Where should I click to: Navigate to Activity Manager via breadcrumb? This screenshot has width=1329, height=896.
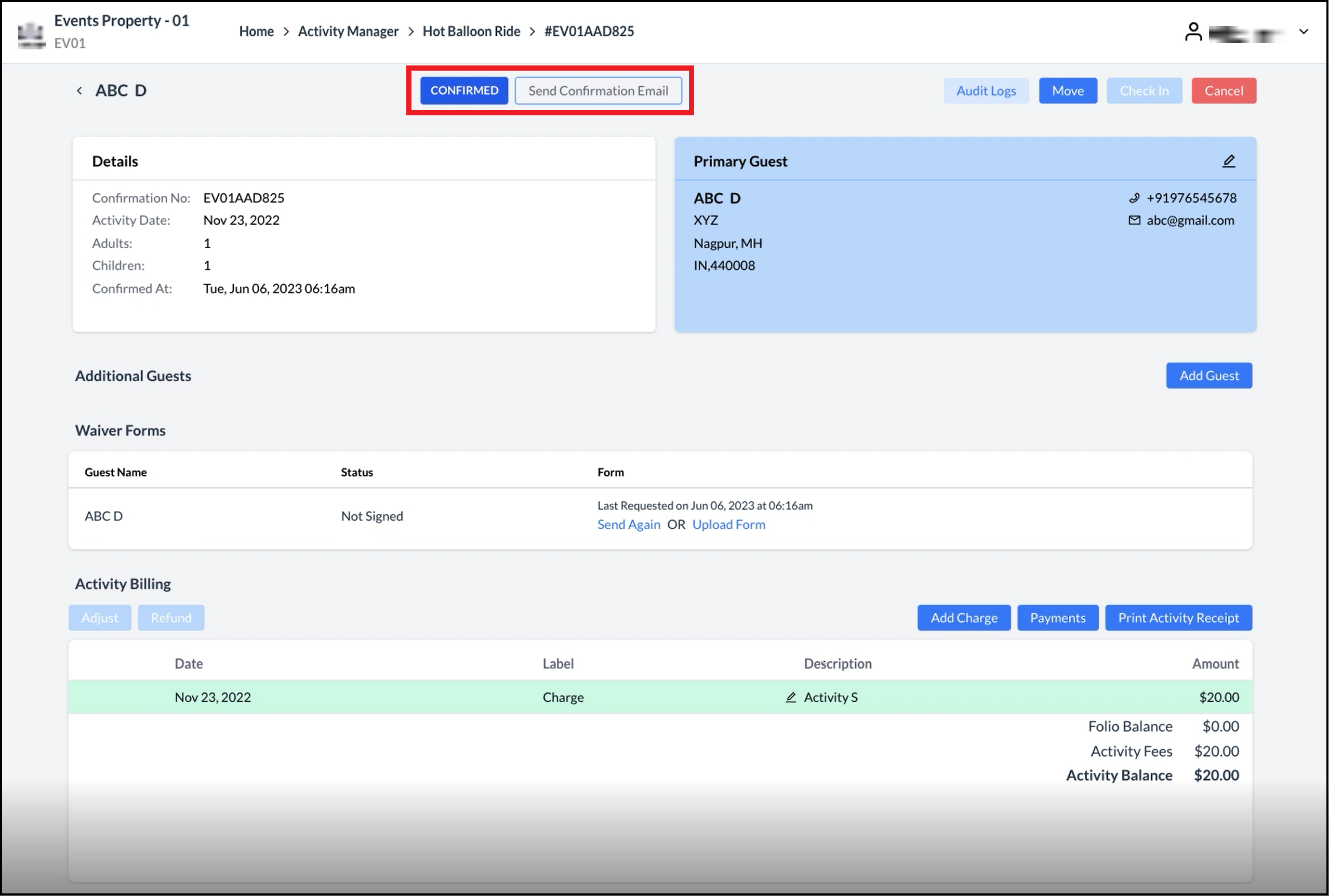348,31
